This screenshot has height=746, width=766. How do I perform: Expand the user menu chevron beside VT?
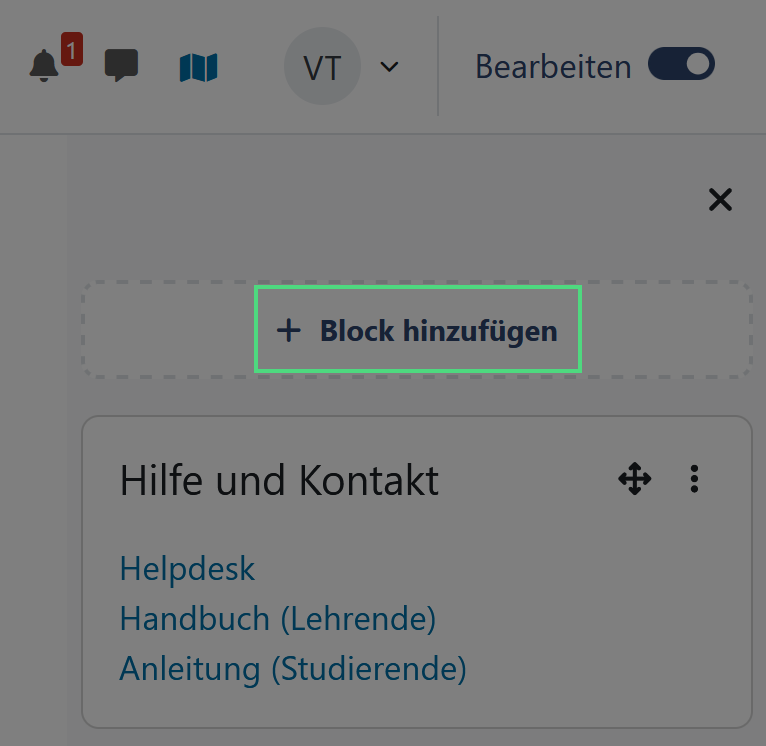click(x=390, y=67)
